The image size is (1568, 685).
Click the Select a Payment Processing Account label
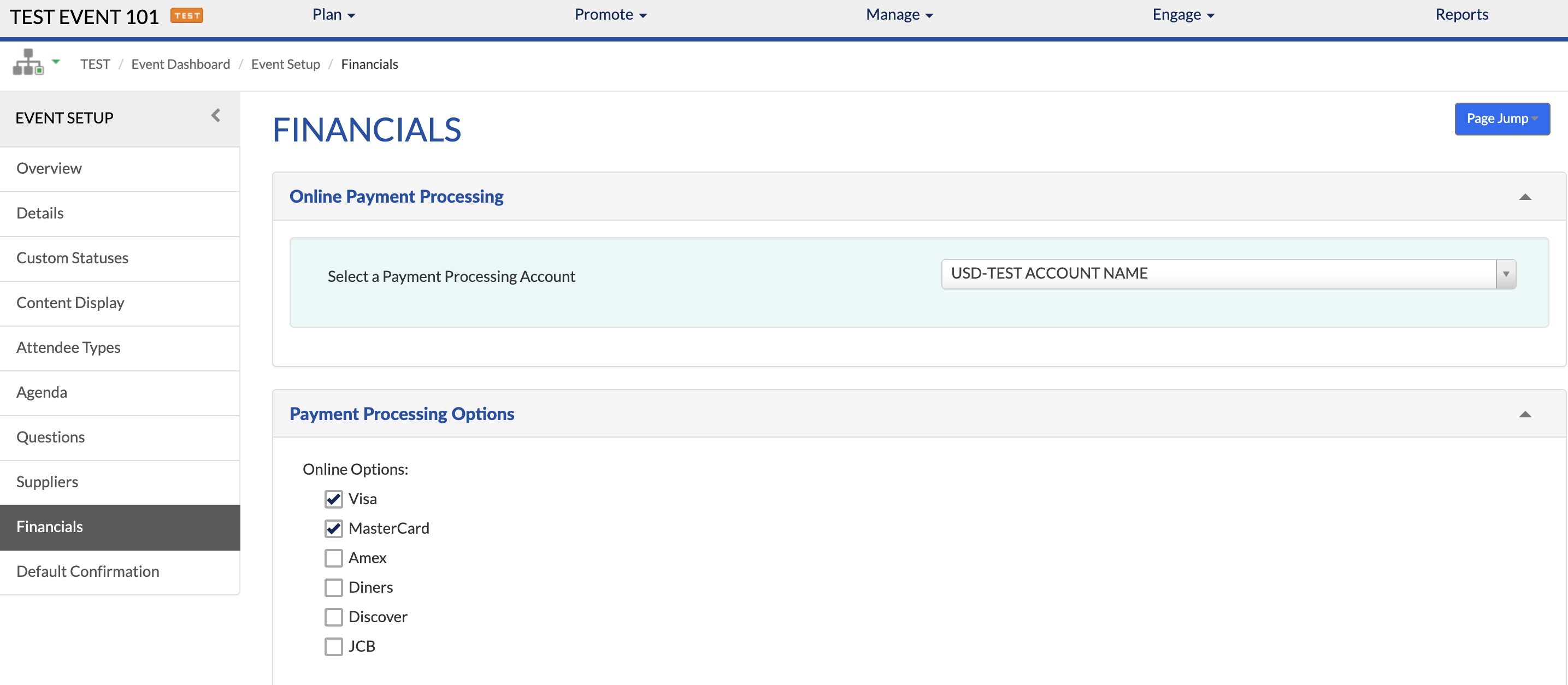pyautogui.click(x=451, y=277)
